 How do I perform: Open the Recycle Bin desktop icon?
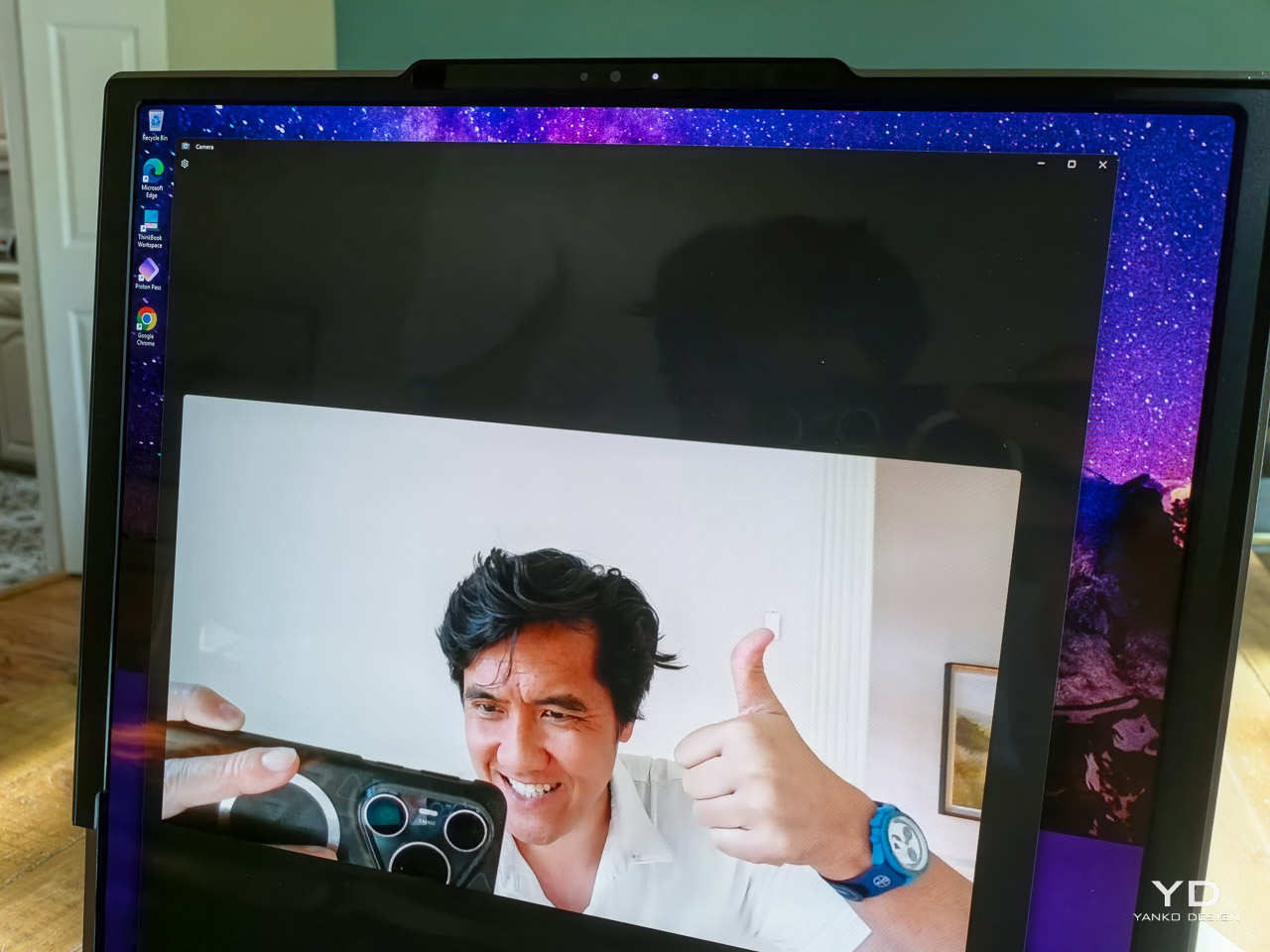coord(155,121)
